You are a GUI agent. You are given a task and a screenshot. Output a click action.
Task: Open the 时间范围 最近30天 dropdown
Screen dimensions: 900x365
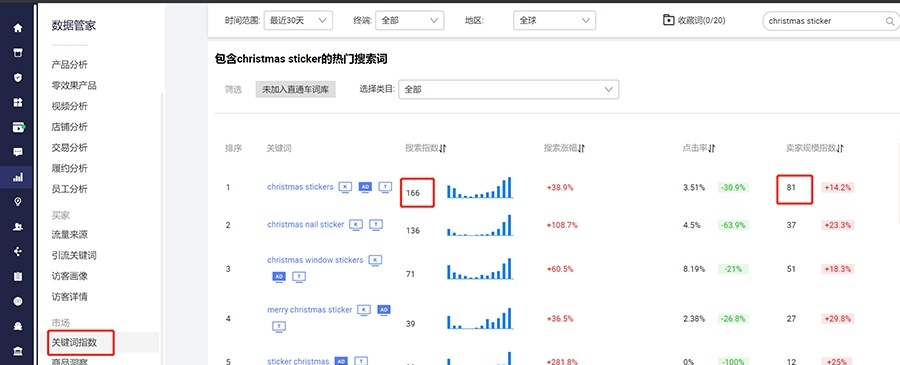click(x=298, y=21)
